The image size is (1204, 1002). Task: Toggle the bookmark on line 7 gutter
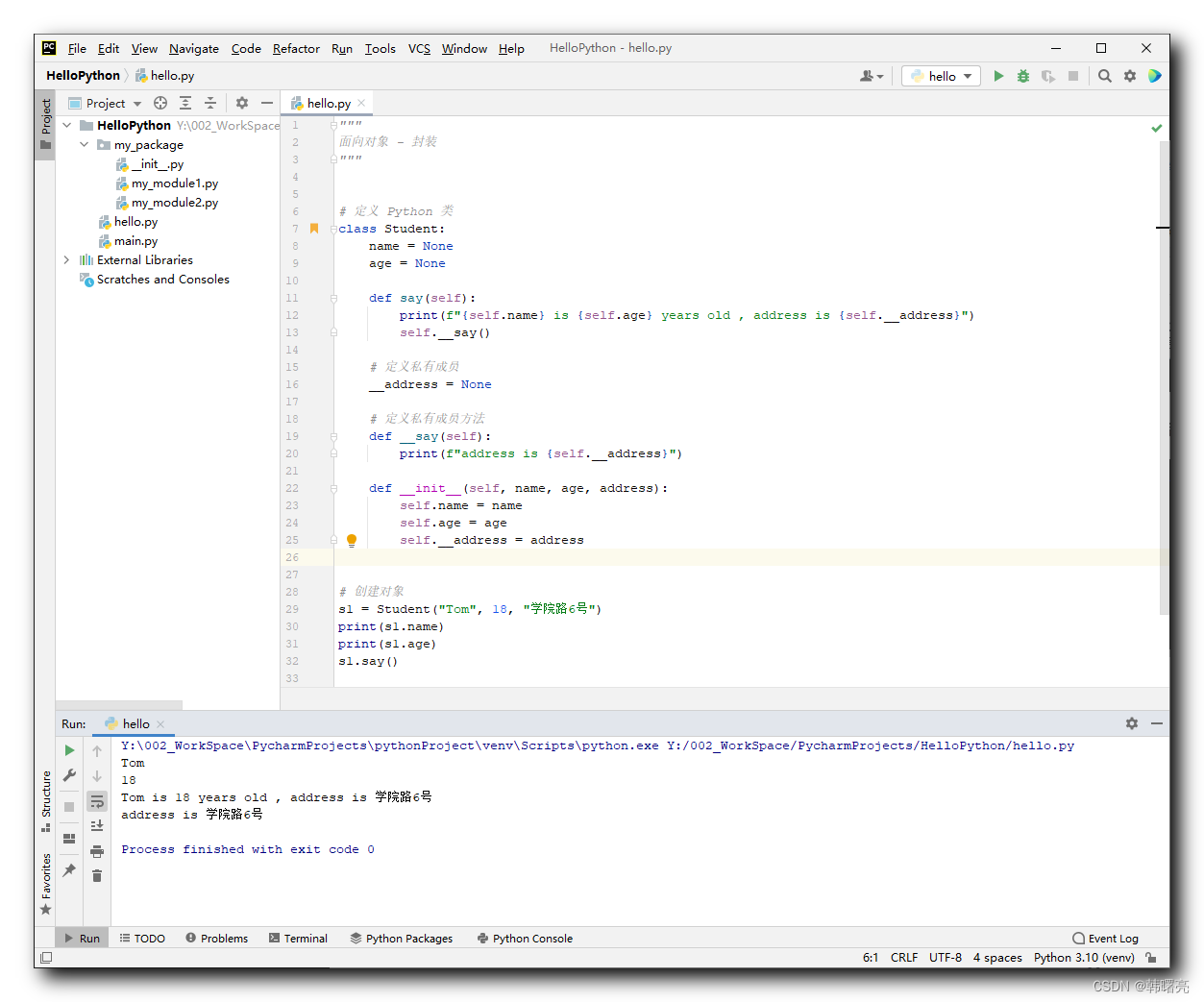[x=314, y=229]
